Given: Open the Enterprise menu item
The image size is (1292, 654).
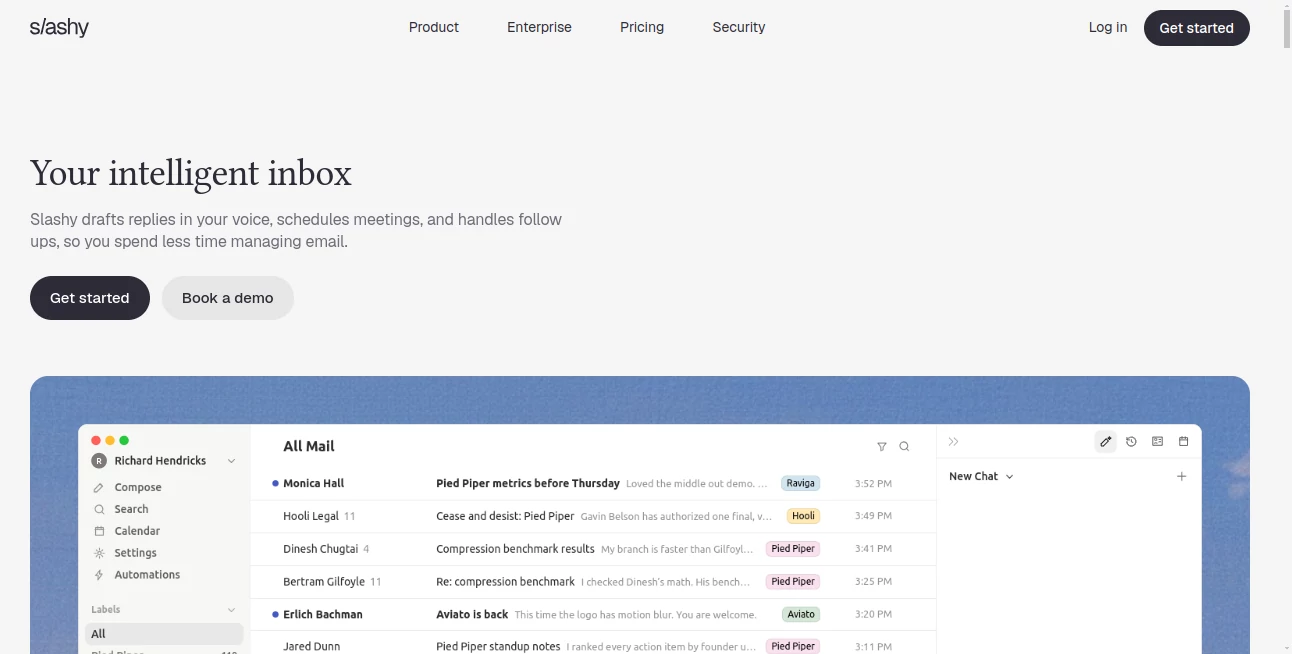Looking at the screenshot, I should point(539,28).
